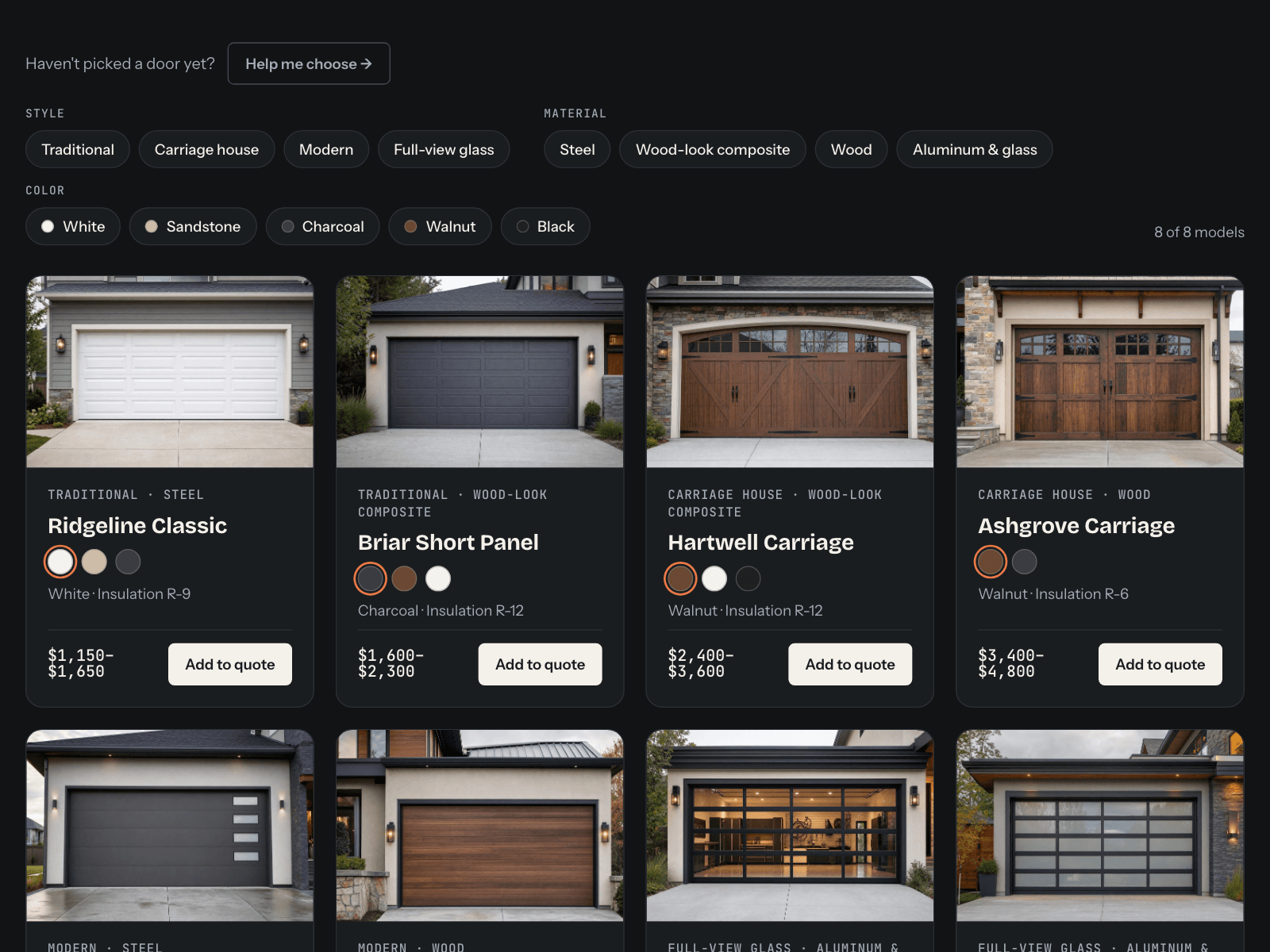Open the Briar Short Panel door photo
The image size is (1270, 952).
(480, 372)
